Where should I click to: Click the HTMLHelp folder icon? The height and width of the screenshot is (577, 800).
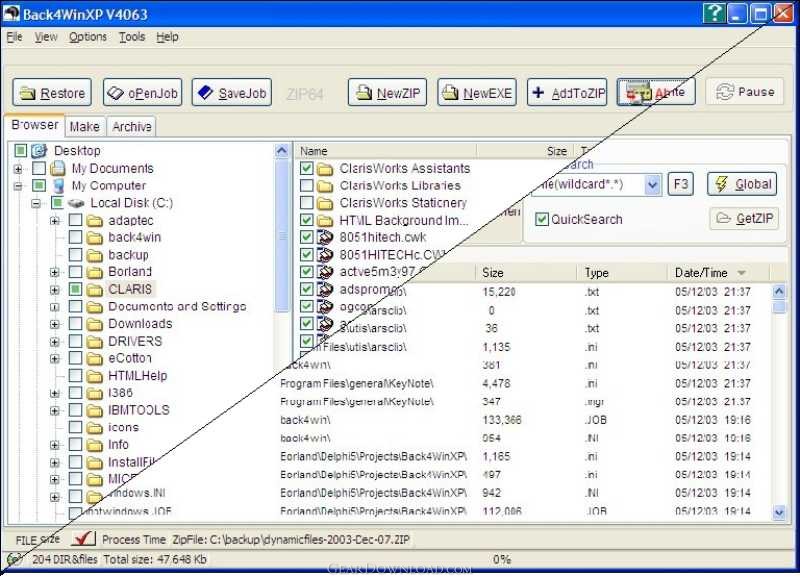coord(94,376)
